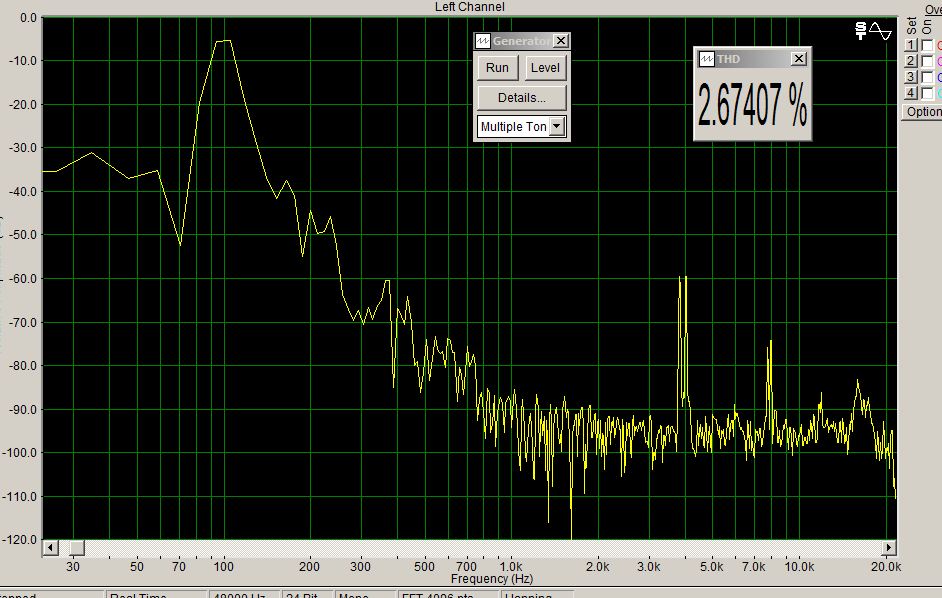Click the scroll left arrow under the plot

tap(50, 548)
